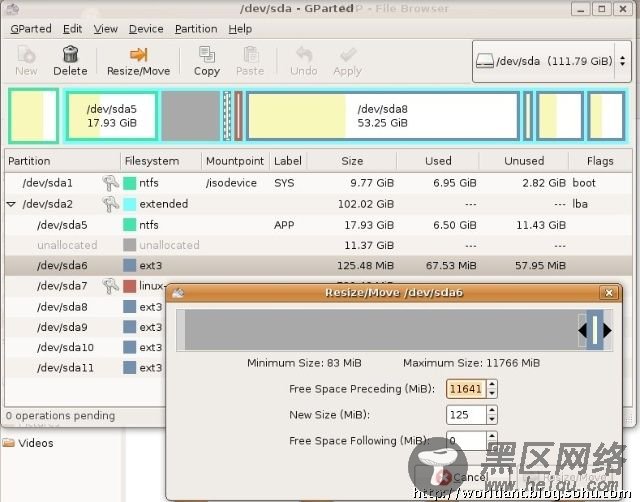Click the "0 operations pending" status text
This screenshot has height=502, width=640.
tap(60, 415)
